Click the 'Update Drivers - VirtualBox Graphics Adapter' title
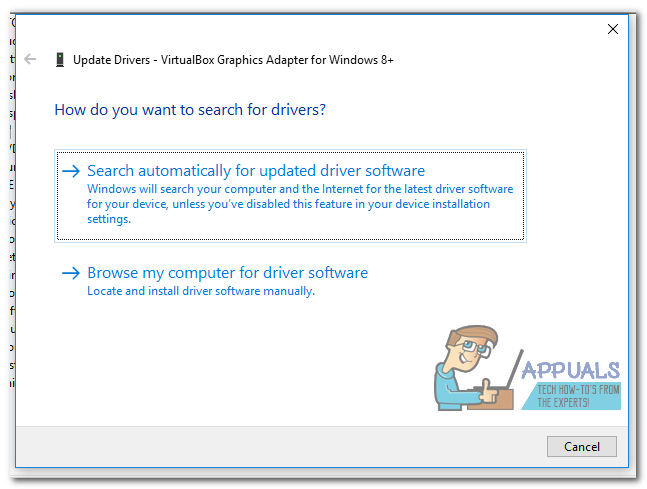The width and height of the screenshot is (647, 489). (233, 60)
